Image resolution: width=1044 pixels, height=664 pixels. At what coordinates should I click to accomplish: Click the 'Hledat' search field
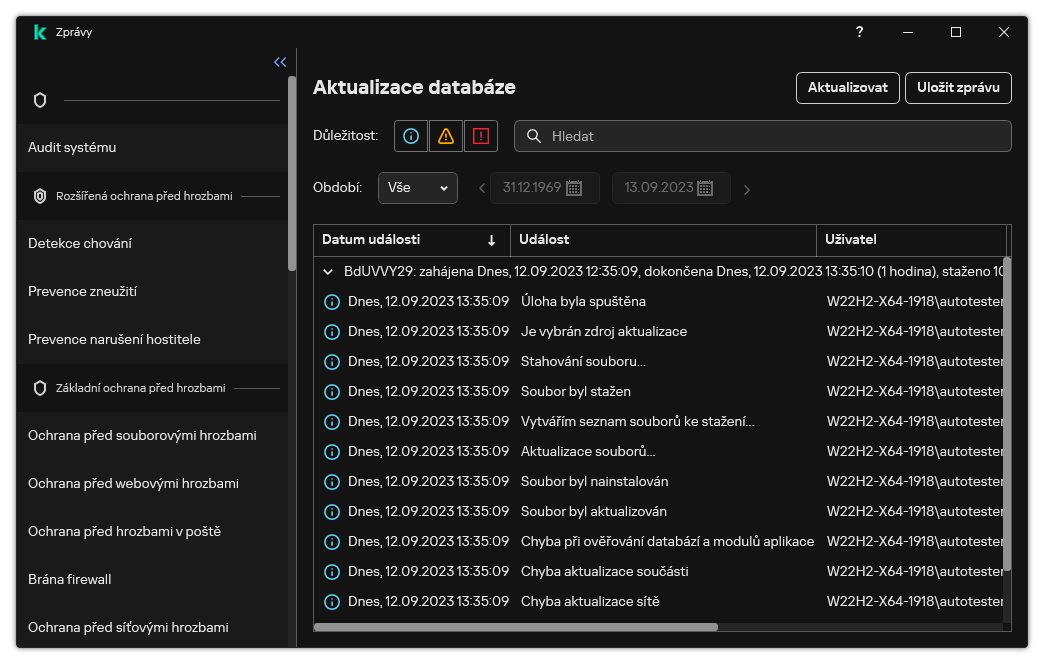click(x=770, y=136)
